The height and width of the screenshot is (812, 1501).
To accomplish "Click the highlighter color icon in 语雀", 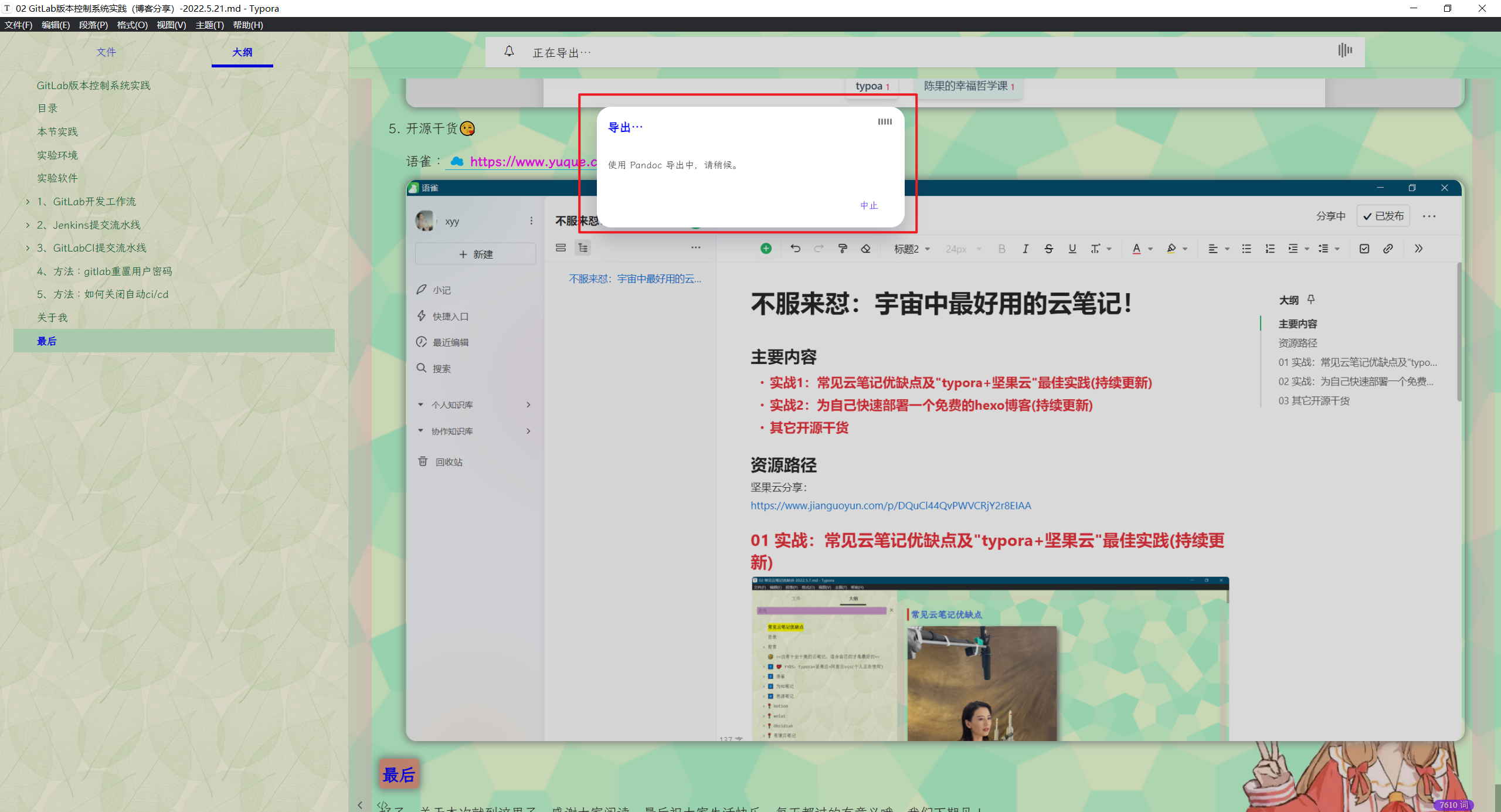I will (1171, 249).
